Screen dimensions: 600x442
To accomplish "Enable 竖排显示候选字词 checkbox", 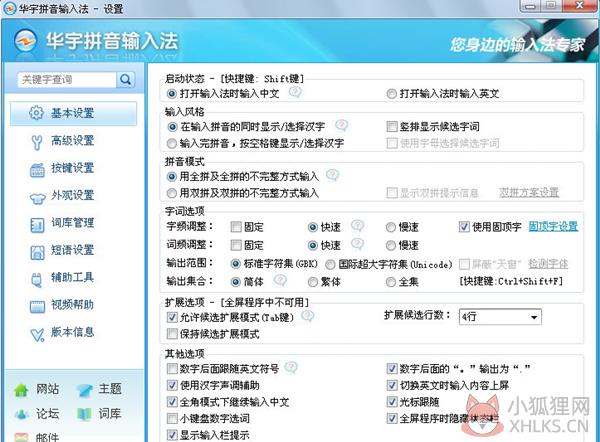I will (392, 126).
